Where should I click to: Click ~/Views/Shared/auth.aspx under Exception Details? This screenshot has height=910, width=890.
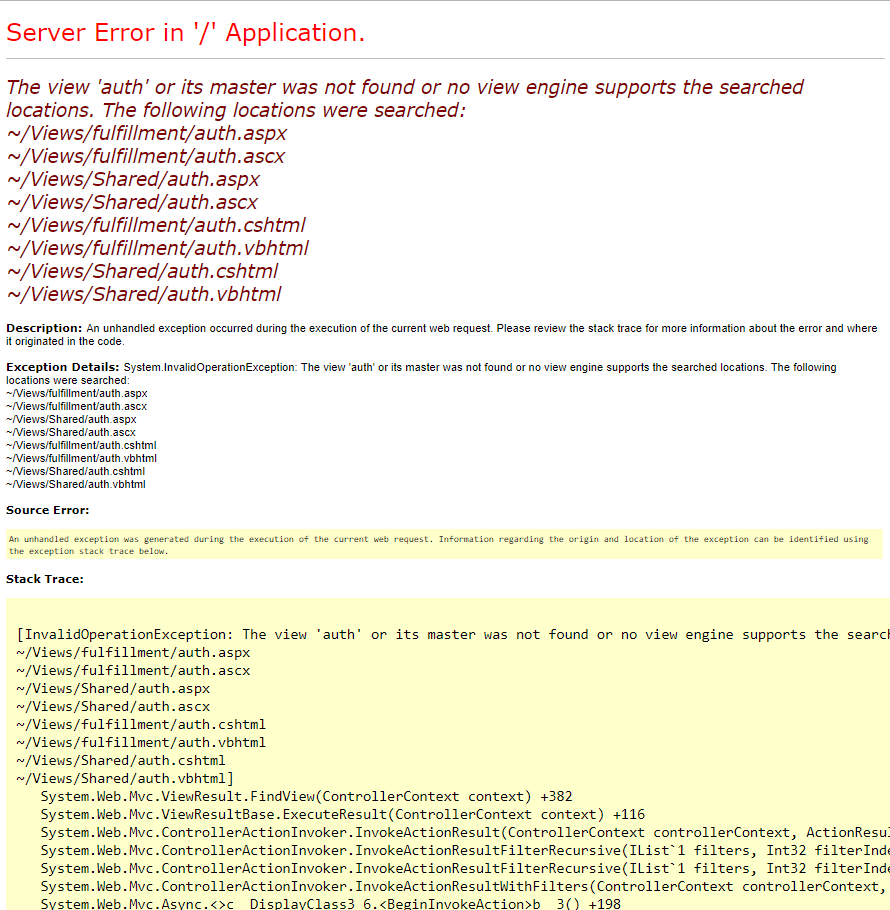71,419
